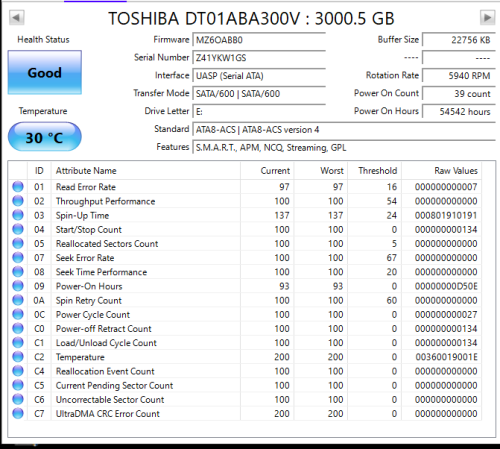This screenshot has height=449, width=500.
Task: Click status orb for Temperature attribute row
Action: click(18, 357)
